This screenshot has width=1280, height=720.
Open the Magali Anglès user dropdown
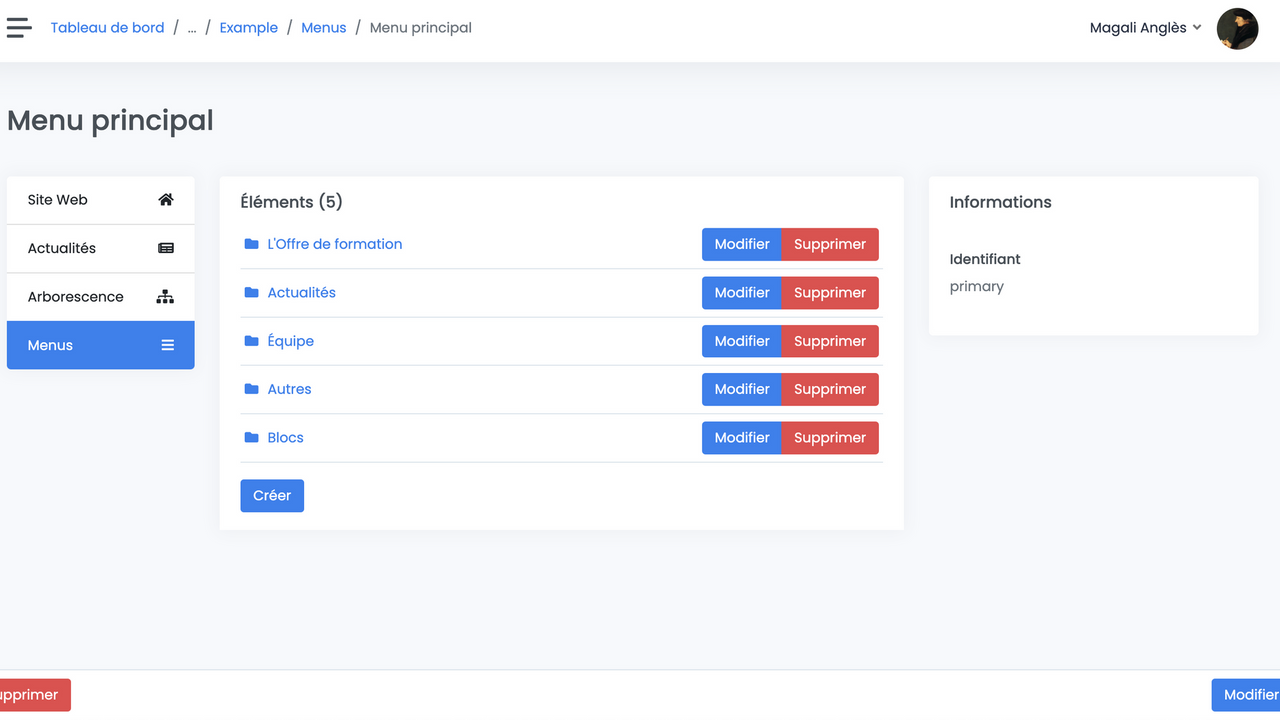[x=1145, y=28]
